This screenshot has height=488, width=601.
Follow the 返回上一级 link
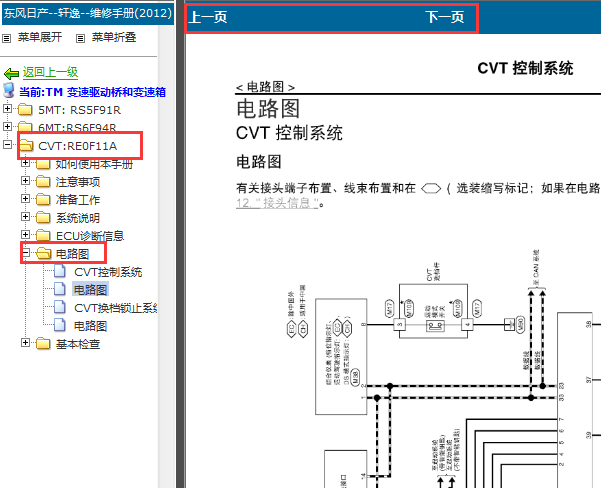point(50,72)
